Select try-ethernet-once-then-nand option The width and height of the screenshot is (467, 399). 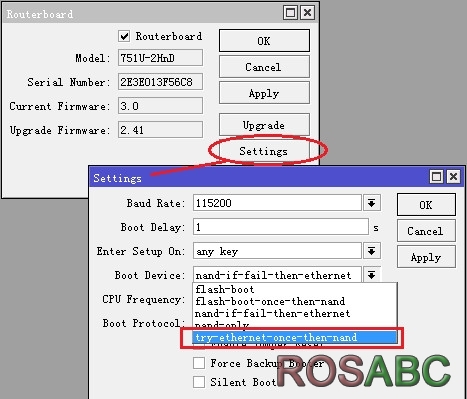point(295,337)
